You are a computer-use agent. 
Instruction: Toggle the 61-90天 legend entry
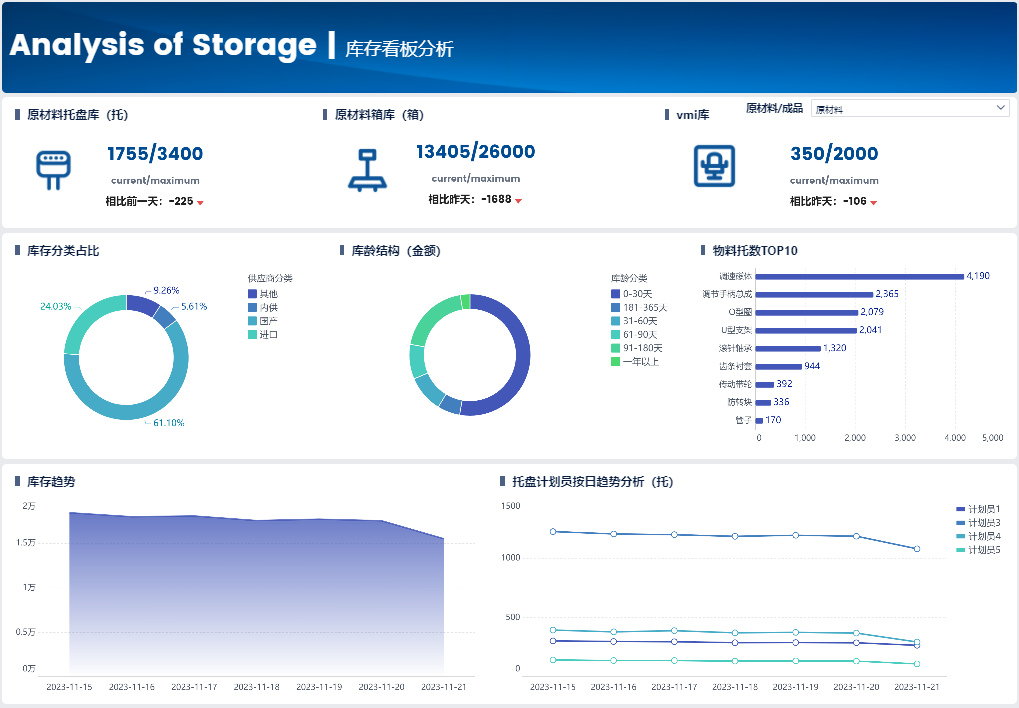(634, 335)
